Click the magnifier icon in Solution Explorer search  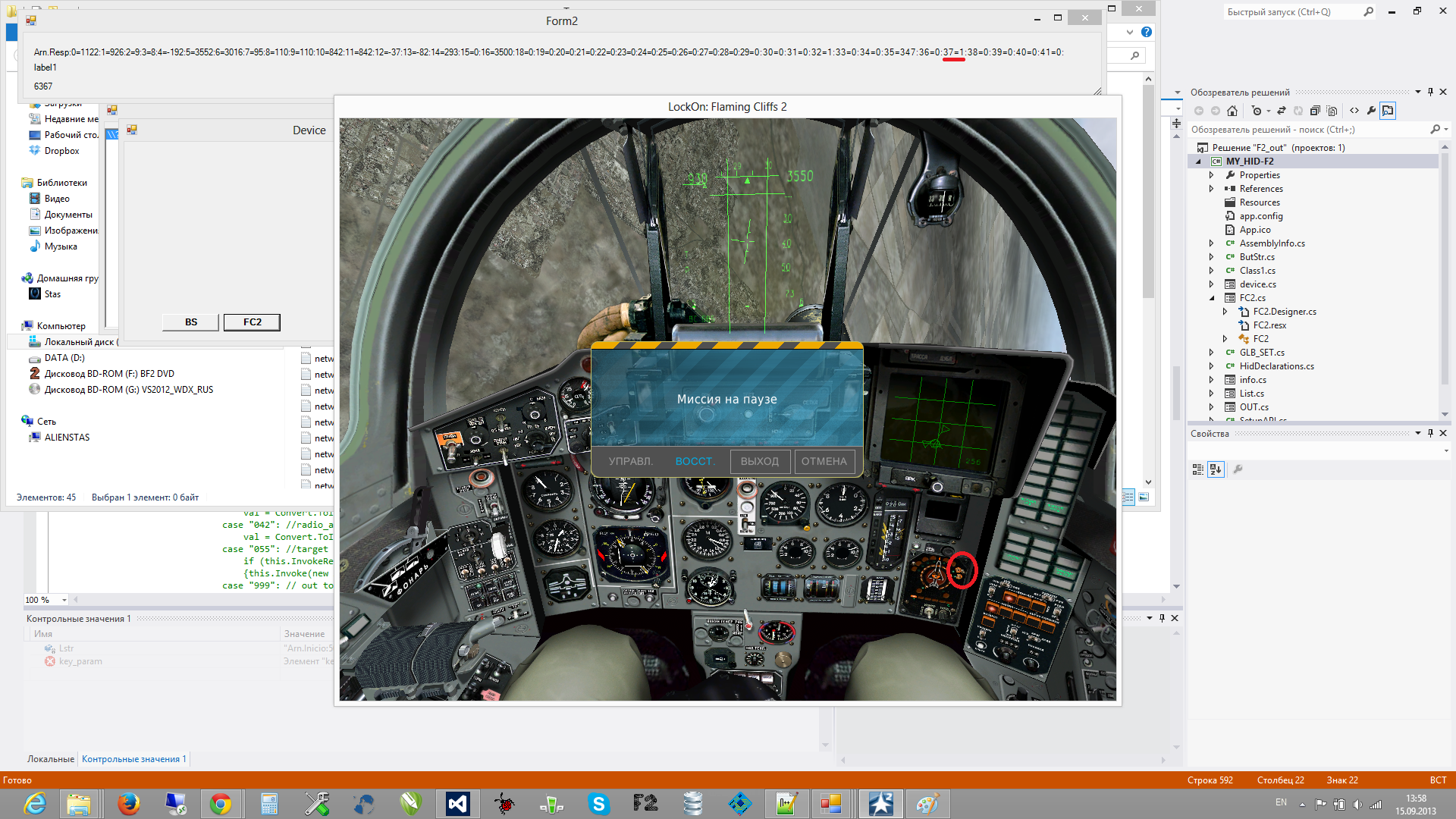pos(1435,130)
